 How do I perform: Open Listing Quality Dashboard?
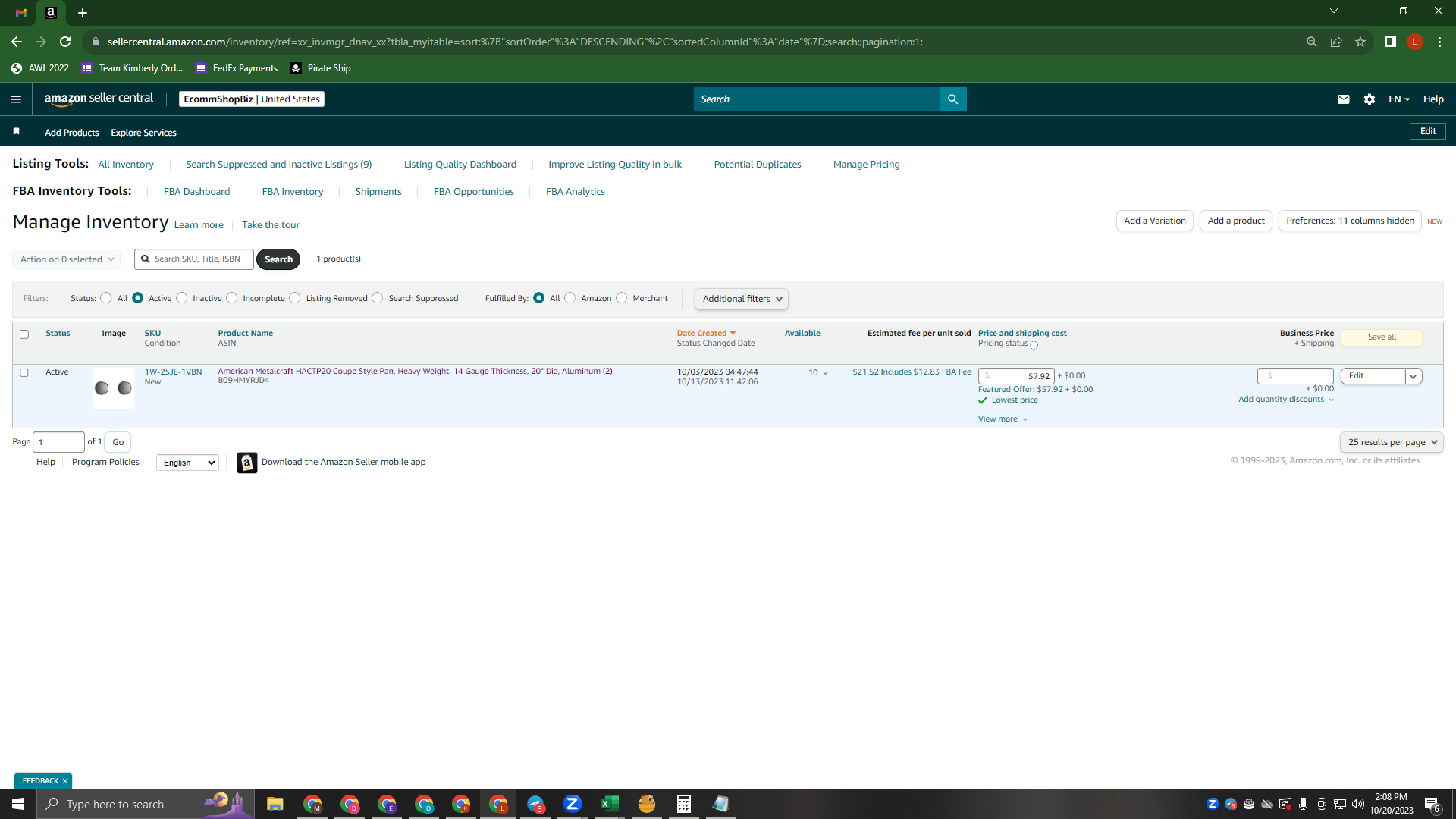click(x=460, y=165)
